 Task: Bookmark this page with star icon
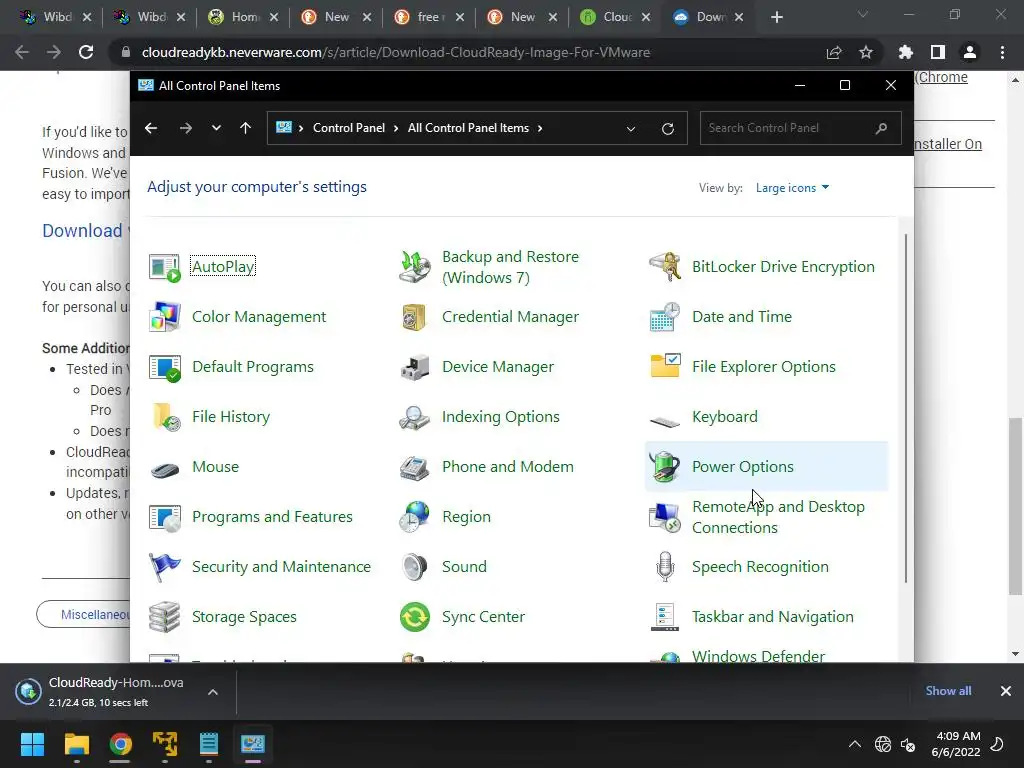[x=866, y=52]
